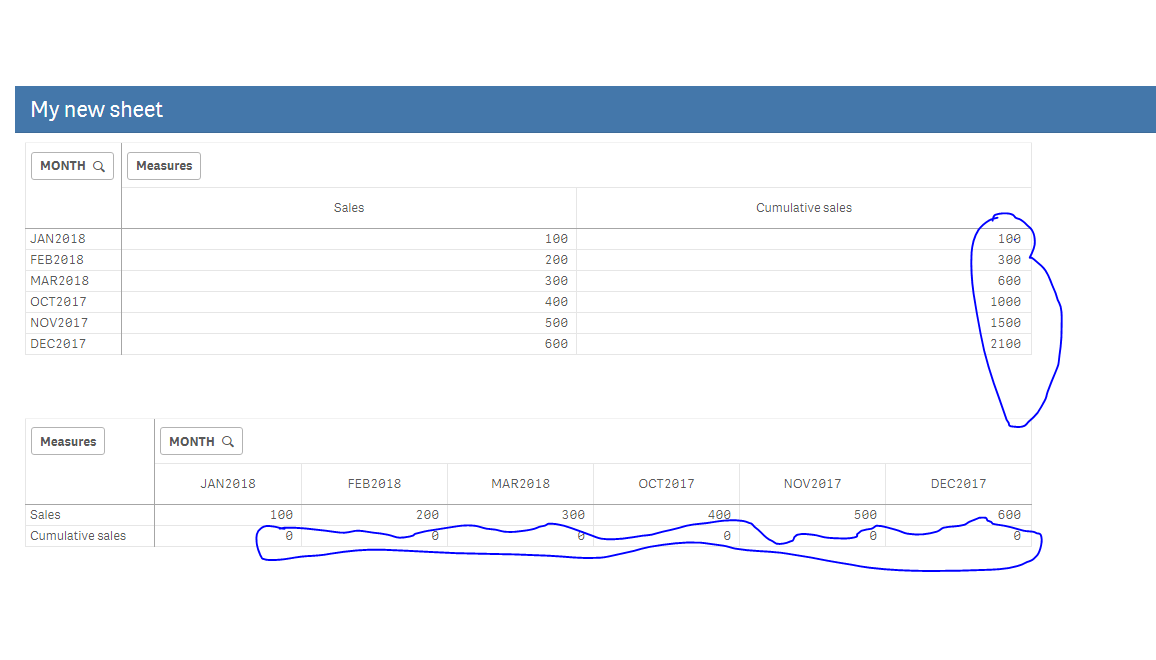Viewport: 1156px width, 660px height.
Task: Select the JAN2018 row label in top table
Action: tap(58, 239)
